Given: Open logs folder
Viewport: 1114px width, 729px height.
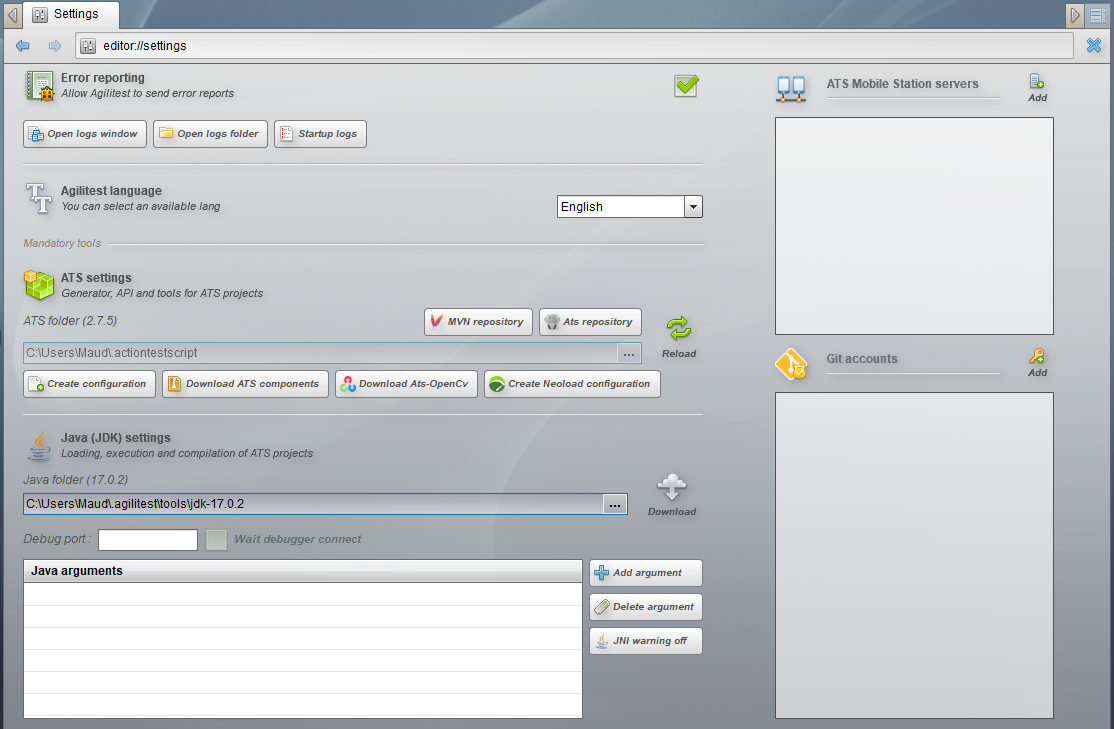Looking at the screenshot, I should (x=210, y=134).
